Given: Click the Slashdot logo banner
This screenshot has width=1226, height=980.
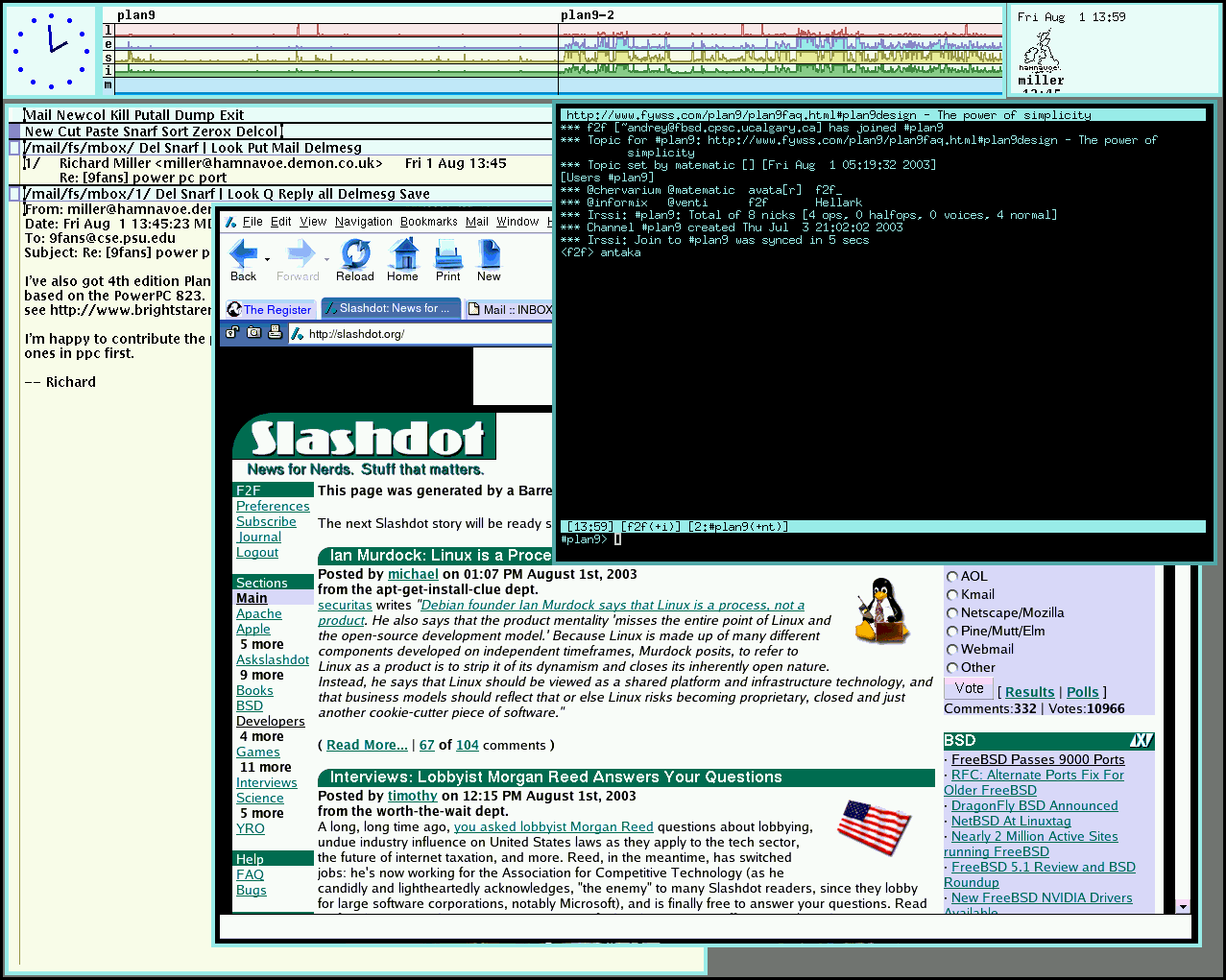Looking at the screenshot, I should (x=365, y=438).
